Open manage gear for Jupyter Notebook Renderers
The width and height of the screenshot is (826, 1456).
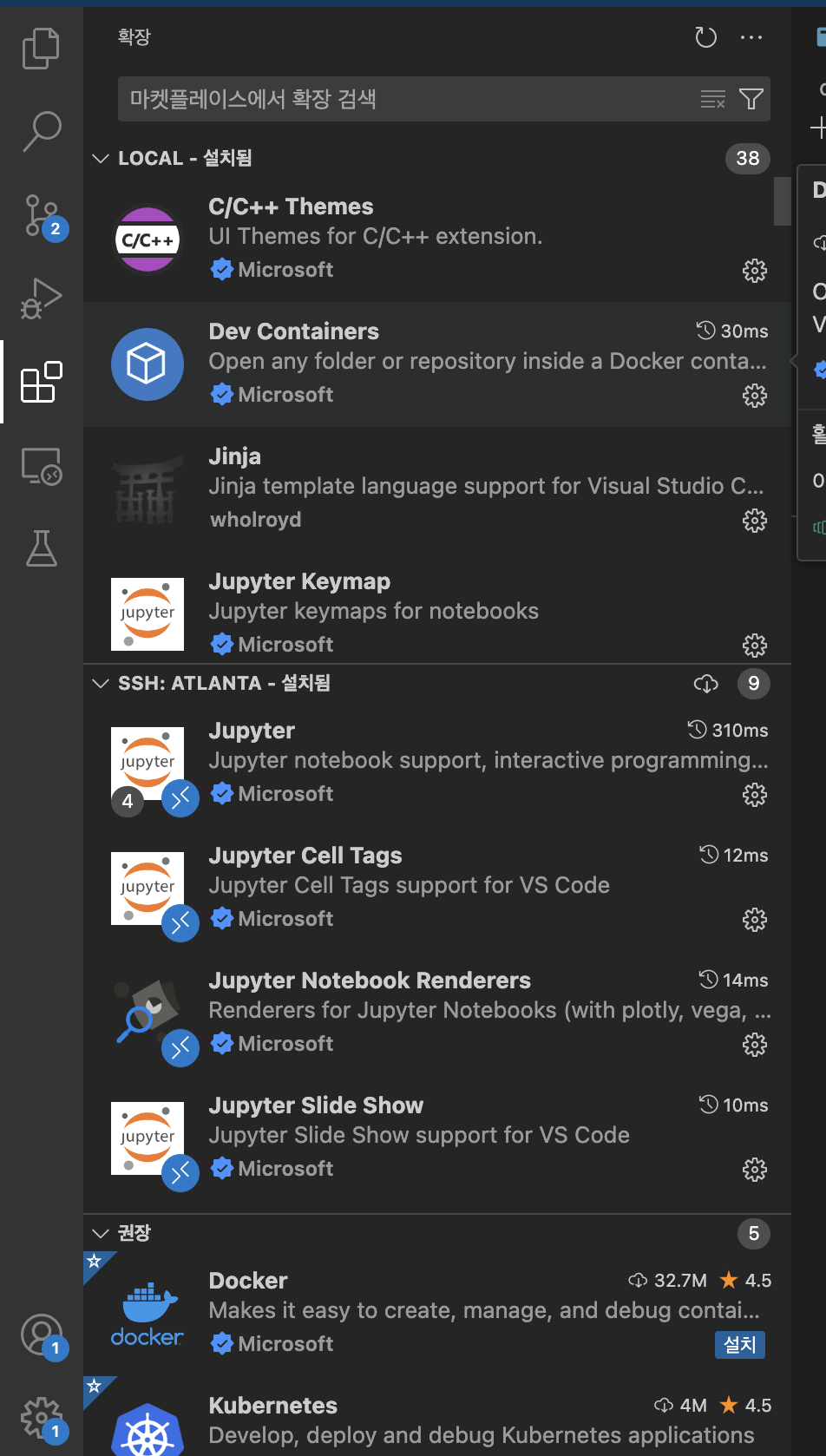tap(755, 1045)
